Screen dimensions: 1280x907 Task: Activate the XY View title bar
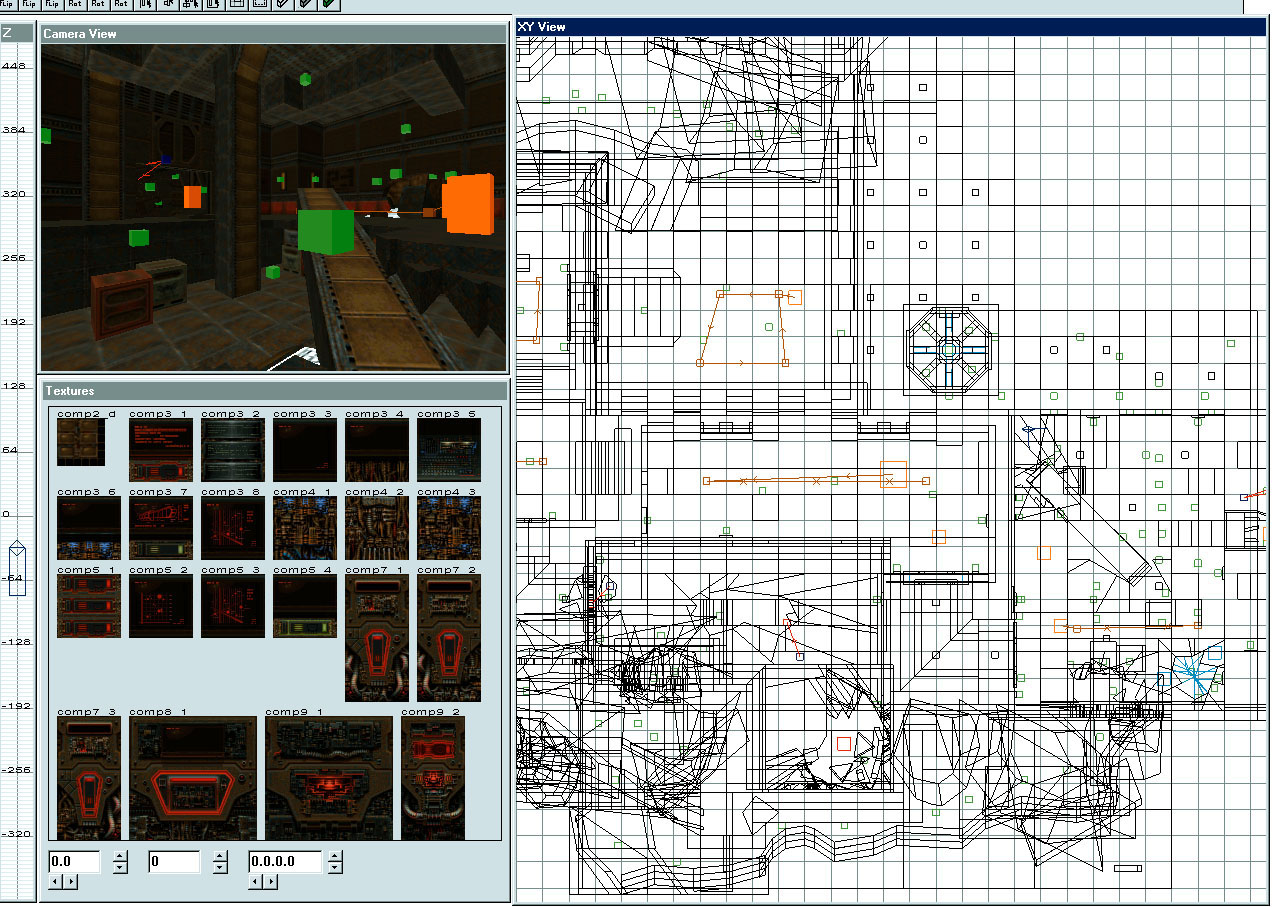(x=891, y=27)
